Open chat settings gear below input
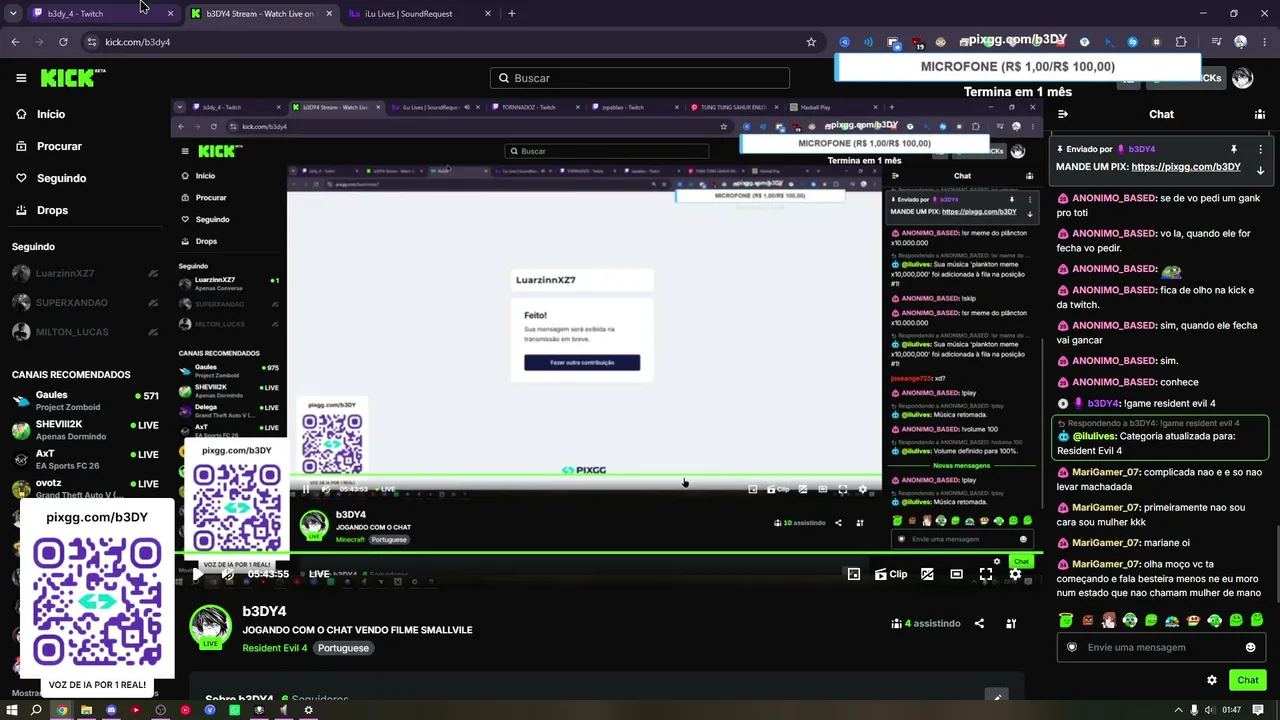Screen dimensions: 1280x720 [1212, 680]
